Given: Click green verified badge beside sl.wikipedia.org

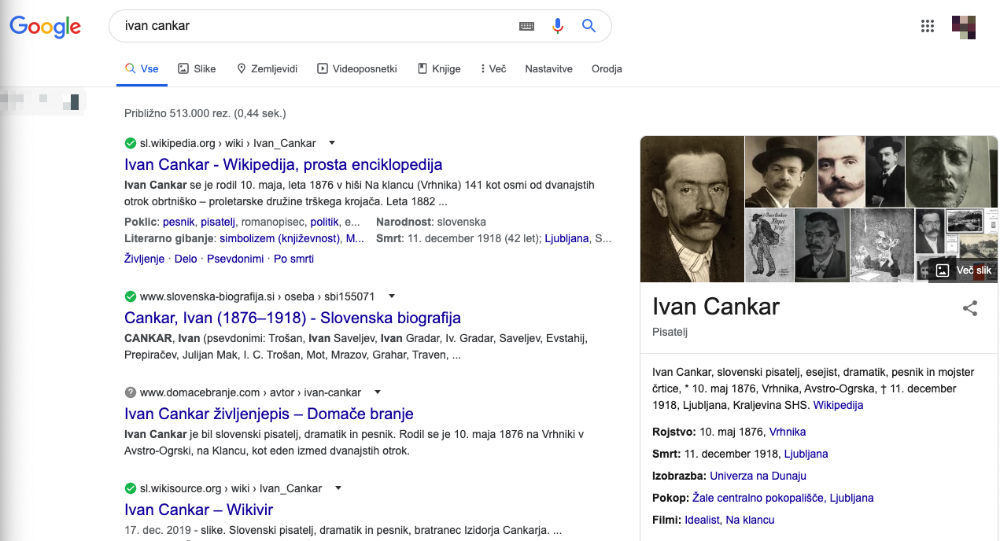Looking at the screenshot, I should (130, 143).
